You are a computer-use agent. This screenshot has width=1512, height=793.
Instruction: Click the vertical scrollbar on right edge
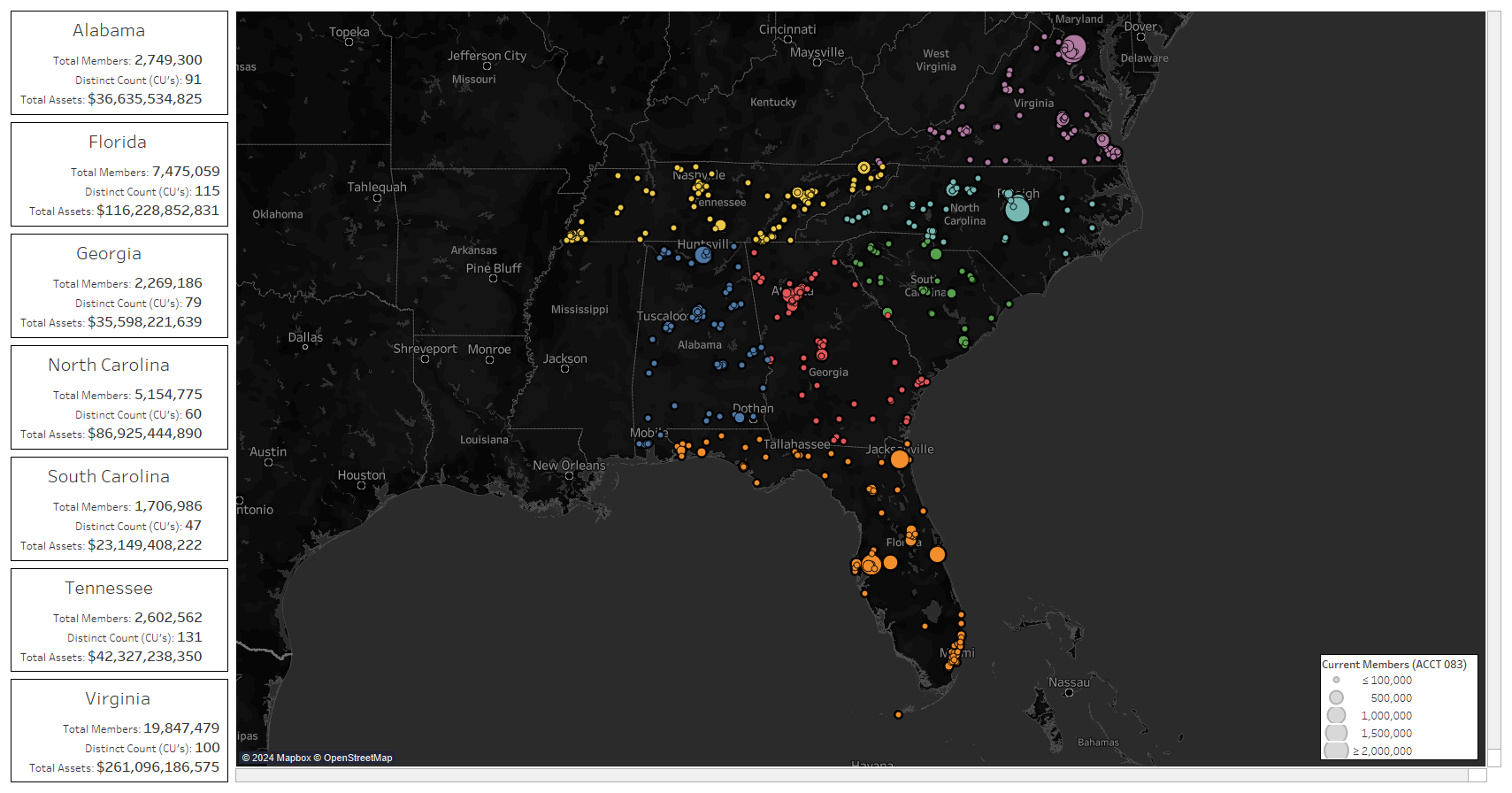point(1494,389)
